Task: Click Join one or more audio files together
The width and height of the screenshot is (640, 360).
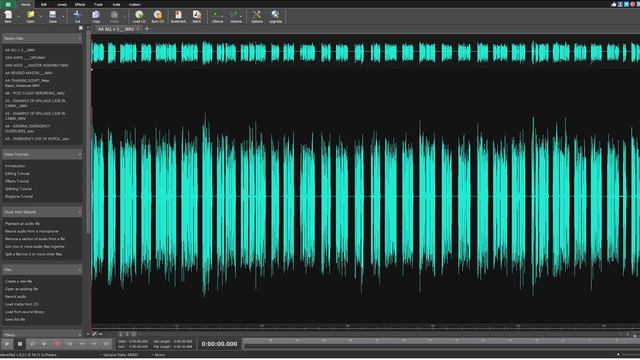Action: (x=35, y=247)
